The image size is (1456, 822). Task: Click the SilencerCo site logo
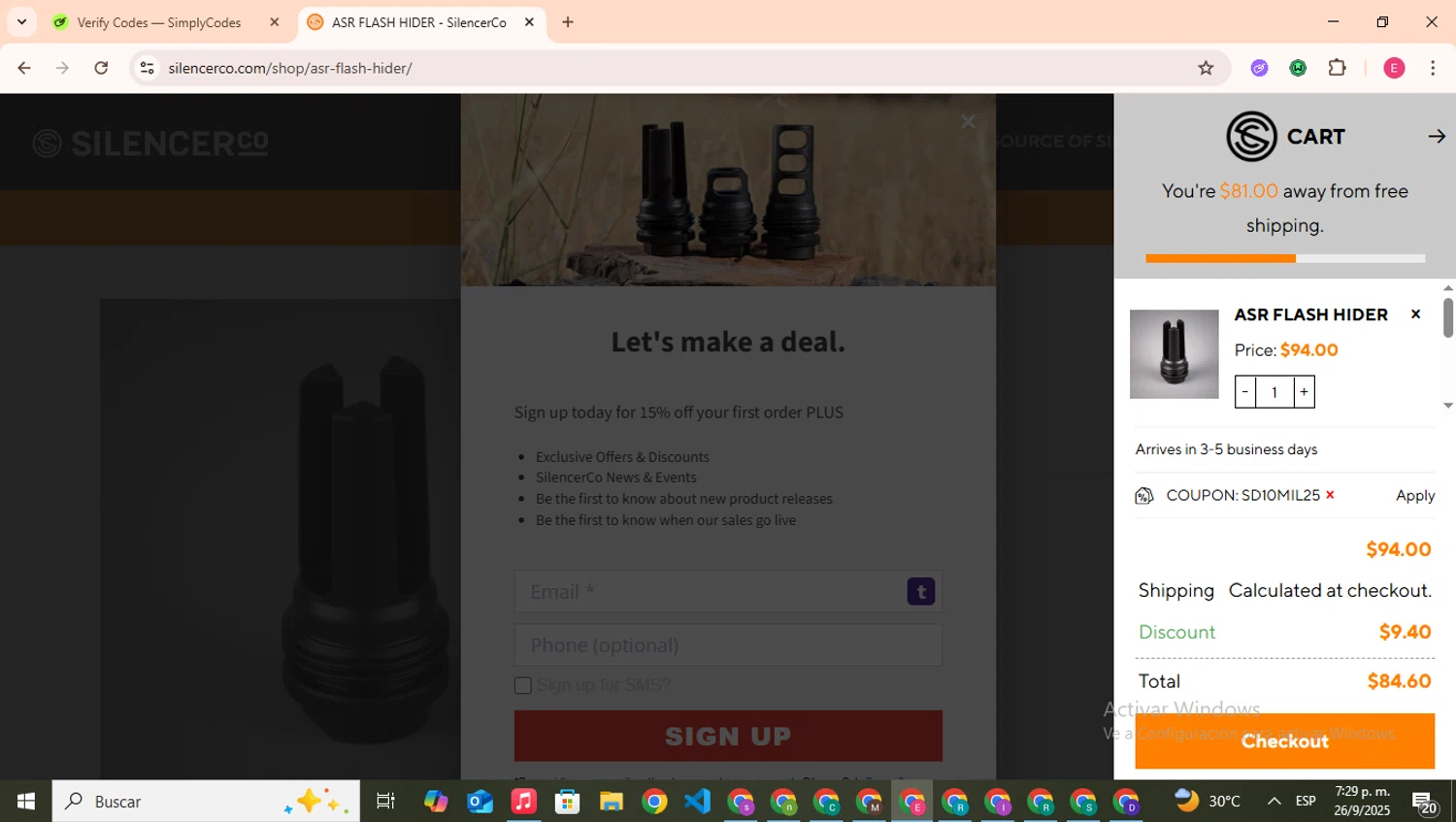(x=150, y=143)
